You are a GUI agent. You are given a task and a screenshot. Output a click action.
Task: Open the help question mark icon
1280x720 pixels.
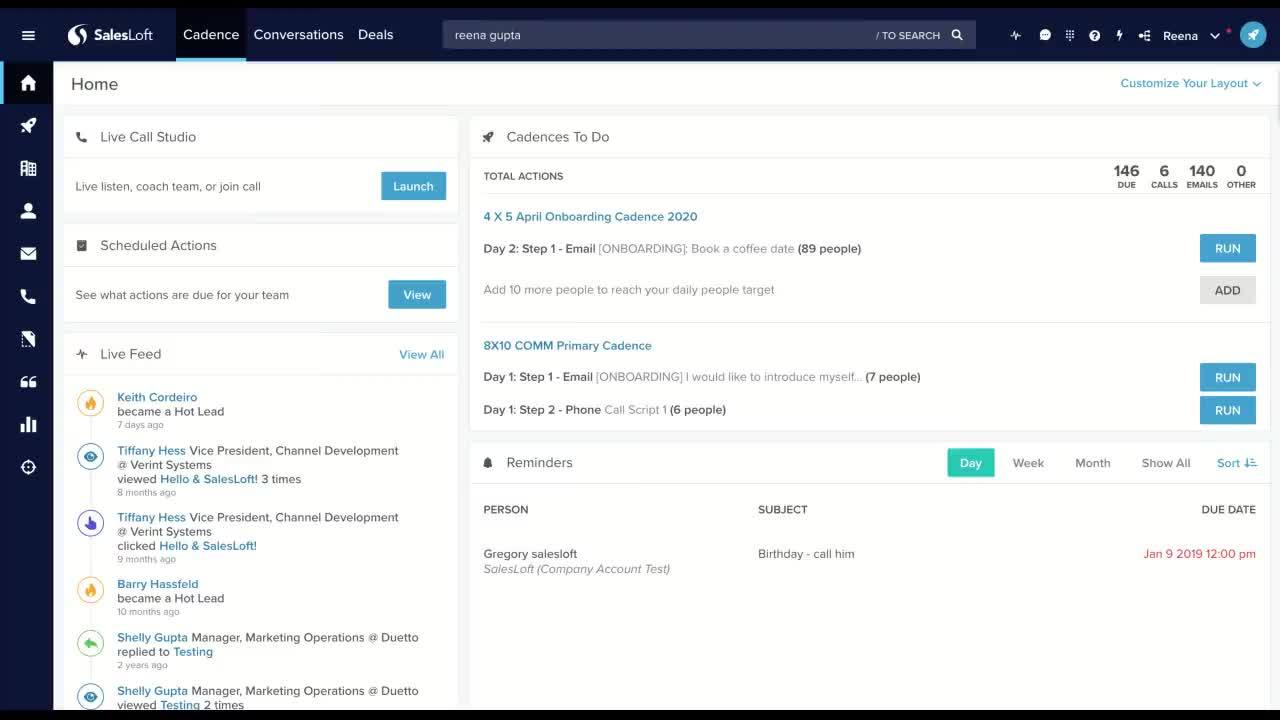[1095, 35]
